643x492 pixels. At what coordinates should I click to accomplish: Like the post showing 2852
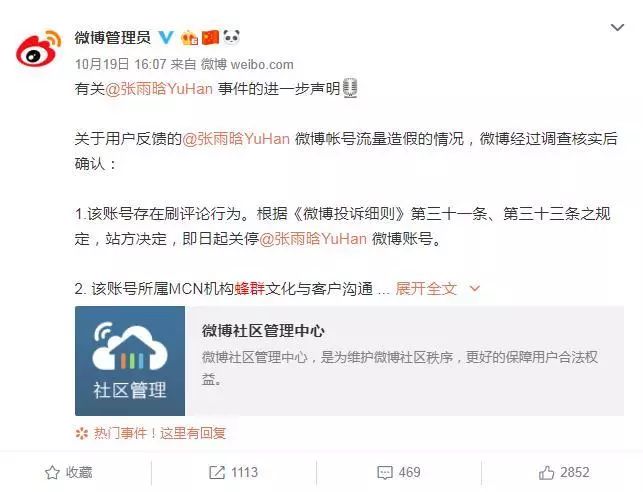tap(564, 472)
